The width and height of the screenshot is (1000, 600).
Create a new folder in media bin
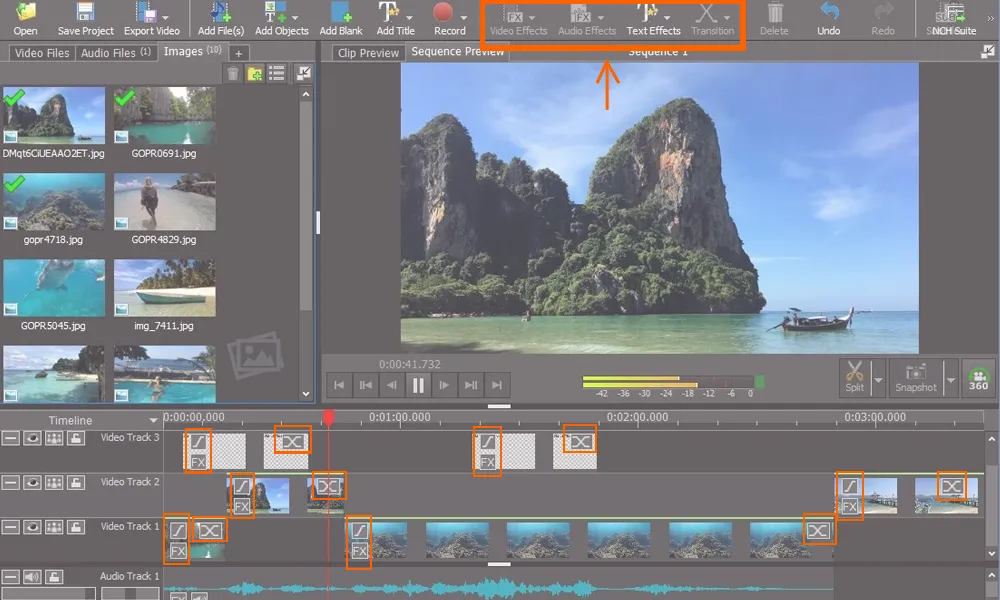(x=254, y=74)
